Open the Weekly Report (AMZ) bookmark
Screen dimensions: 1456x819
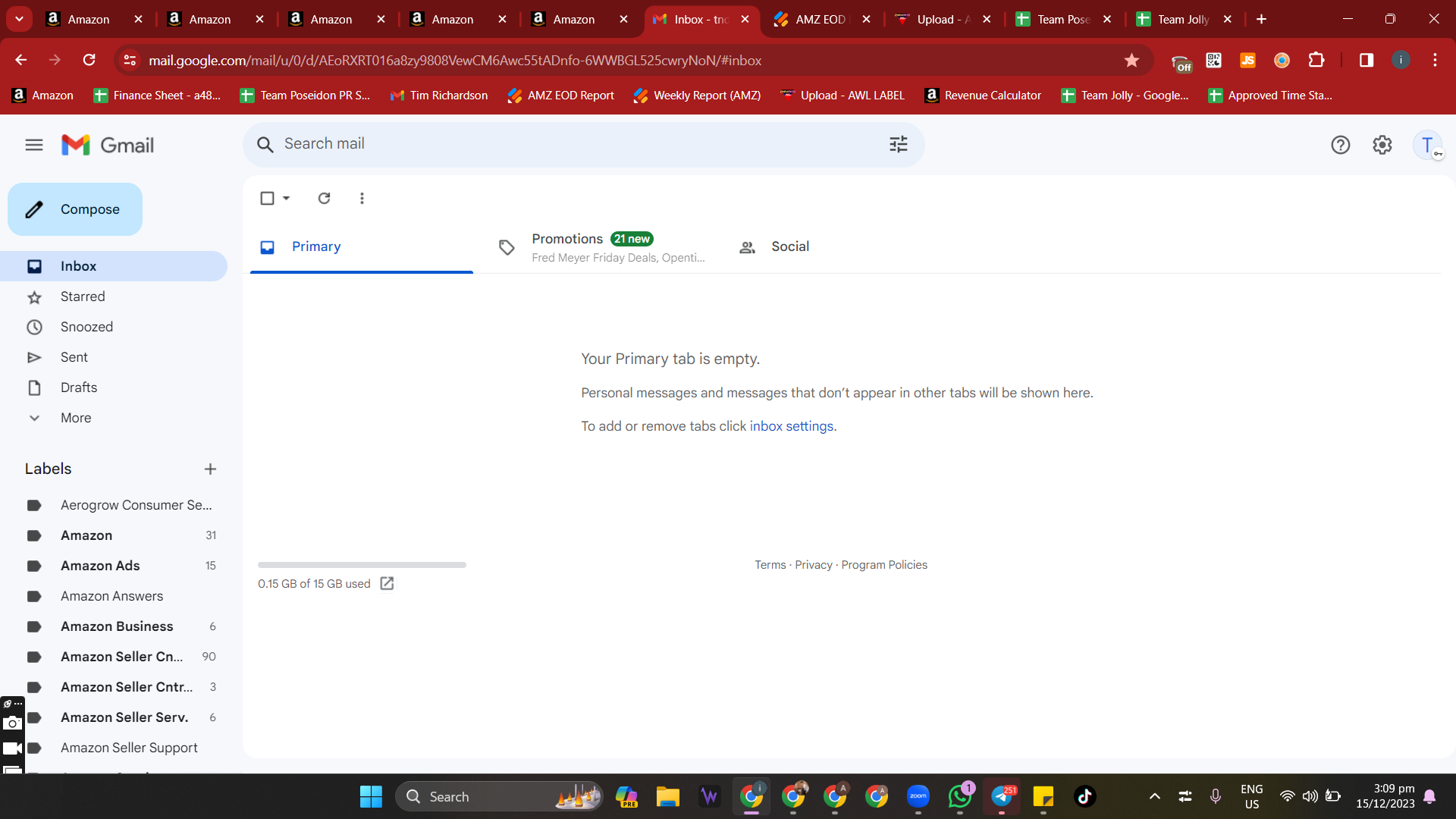coord(697,96)
